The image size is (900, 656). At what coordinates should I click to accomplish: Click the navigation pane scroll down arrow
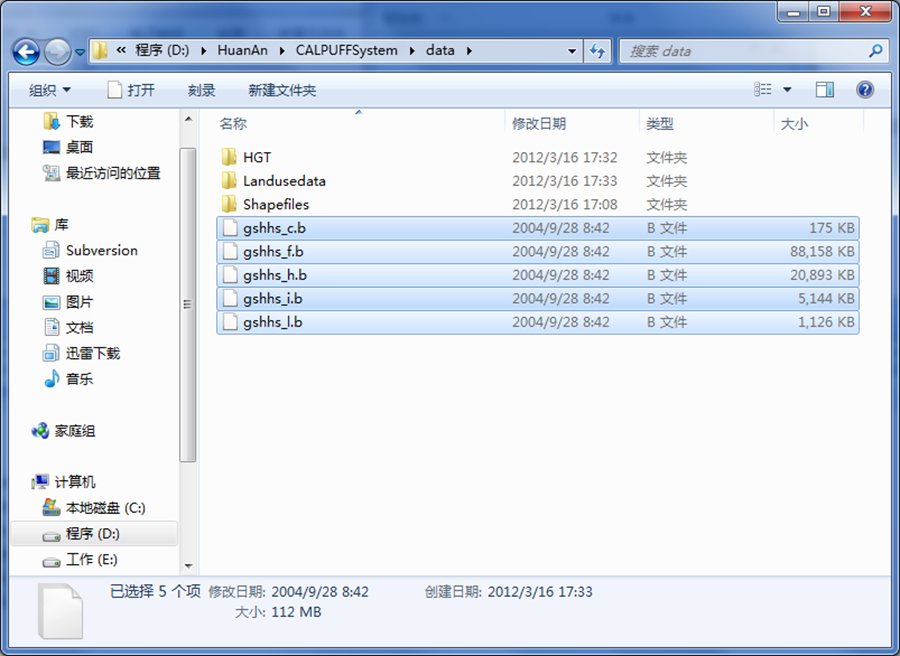coord(188,565)
